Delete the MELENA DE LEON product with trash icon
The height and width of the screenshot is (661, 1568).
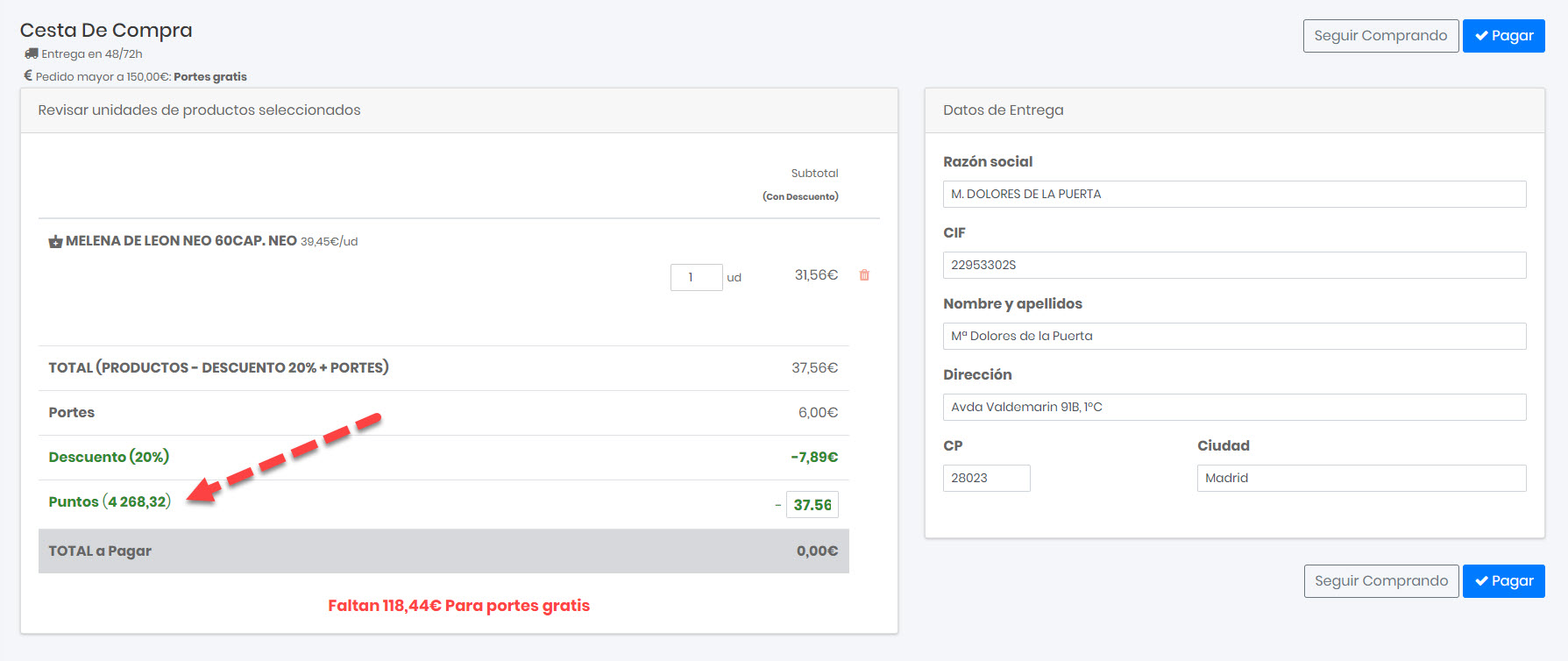[864, 275]
